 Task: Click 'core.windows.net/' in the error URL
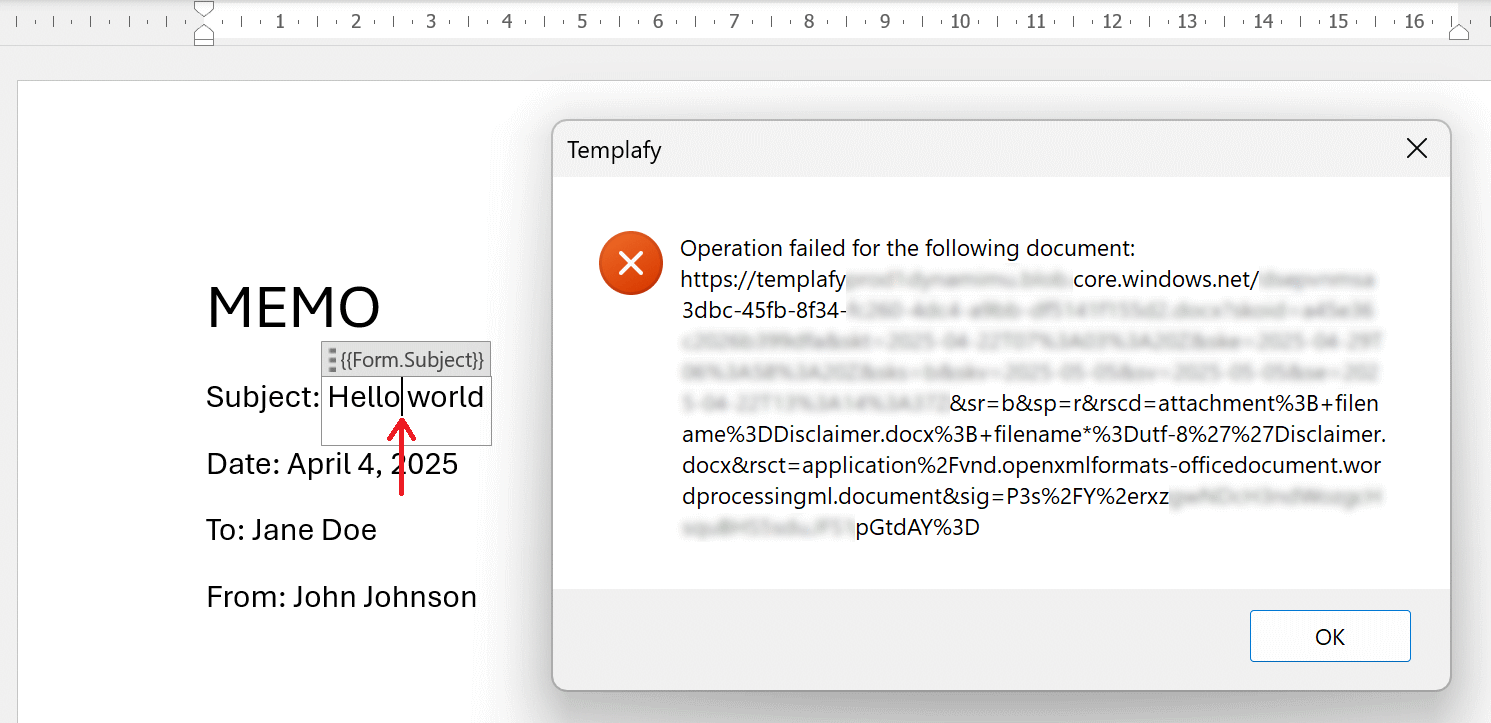1166,279
